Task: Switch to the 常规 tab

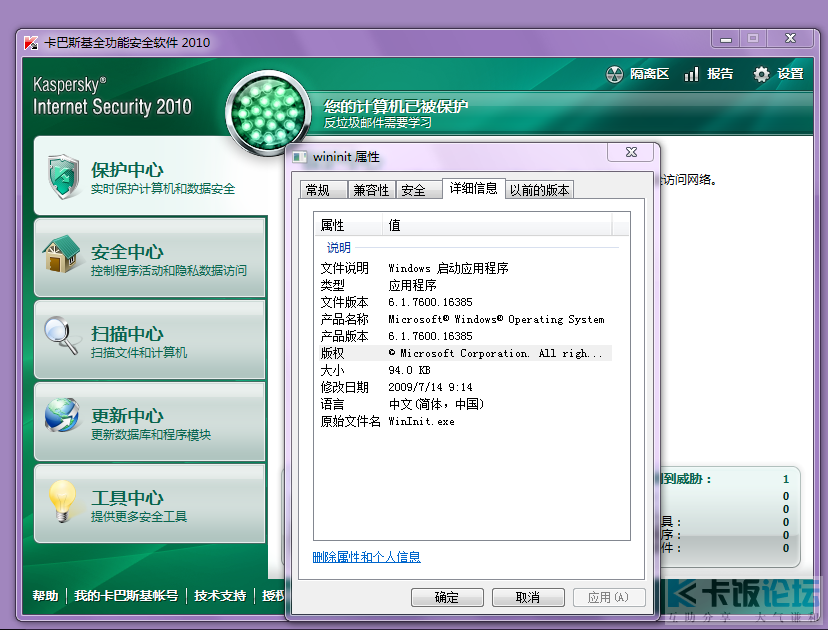Action: [x=323, y=190]
